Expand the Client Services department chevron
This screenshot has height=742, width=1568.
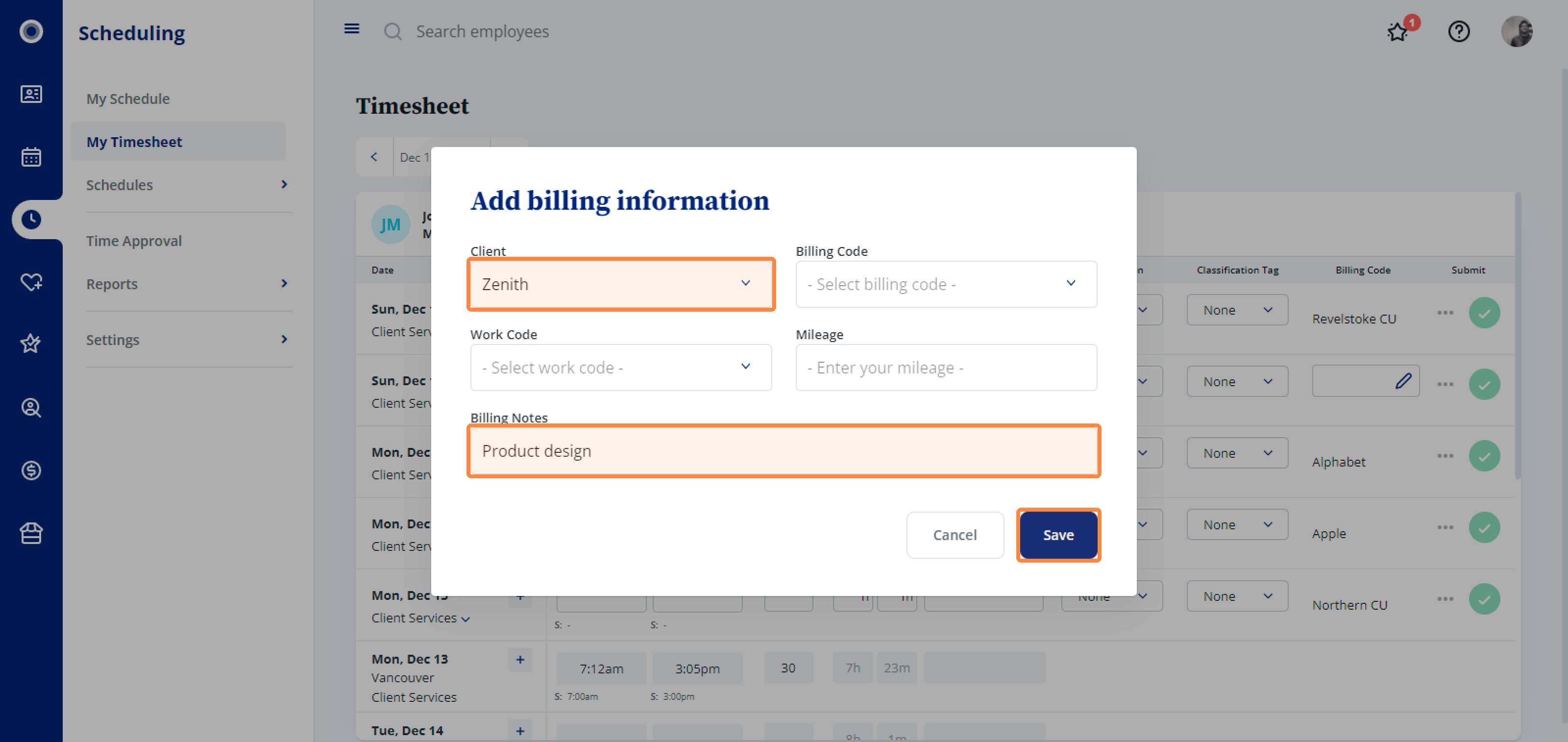click(x=465, y=619)
